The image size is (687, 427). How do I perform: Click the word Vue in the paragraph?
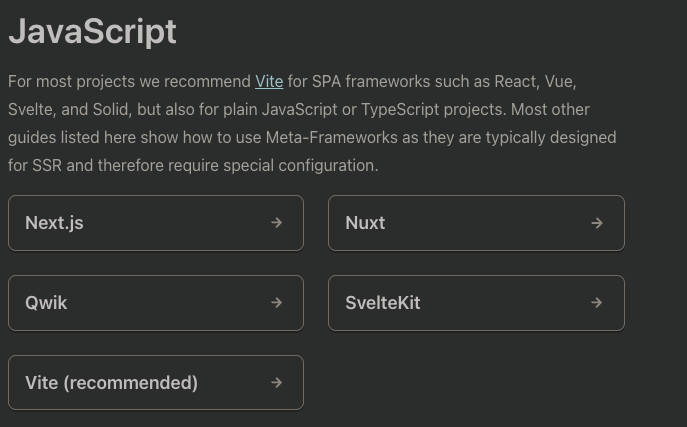pos(558,81)
